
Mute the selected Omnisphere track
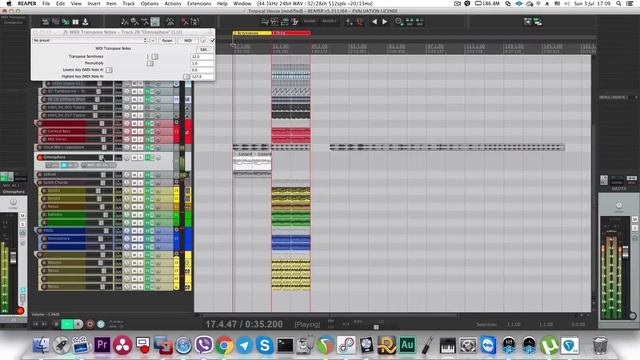(x=134, y=157)
